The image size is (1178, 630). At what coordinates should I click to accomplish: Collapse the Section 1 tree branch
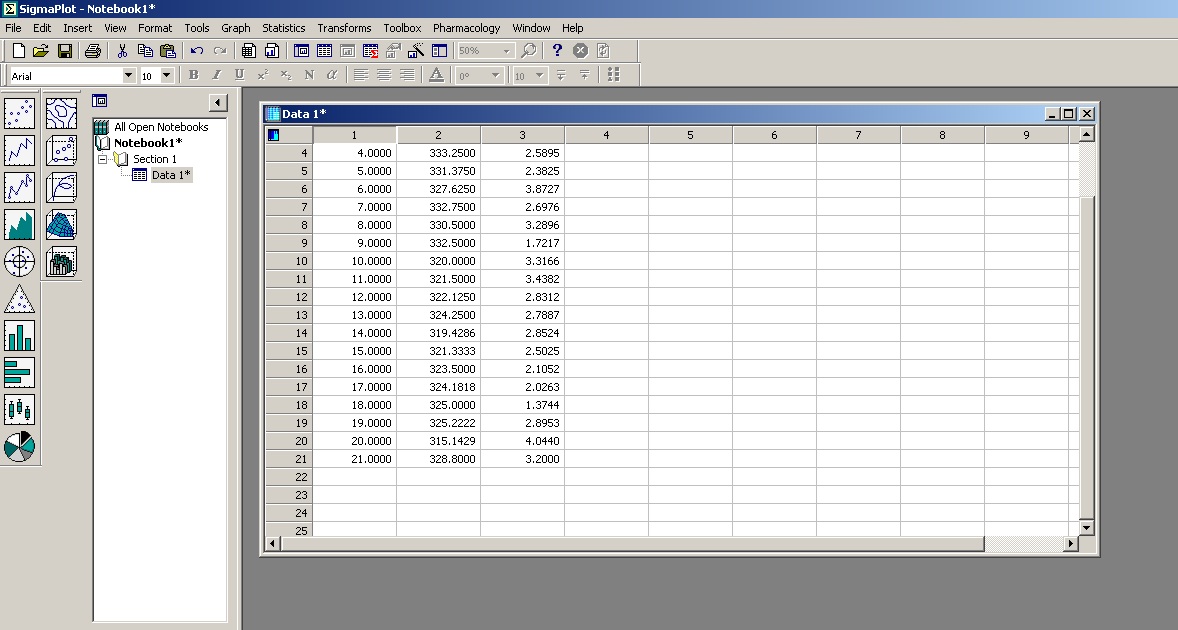click(101, 158)
